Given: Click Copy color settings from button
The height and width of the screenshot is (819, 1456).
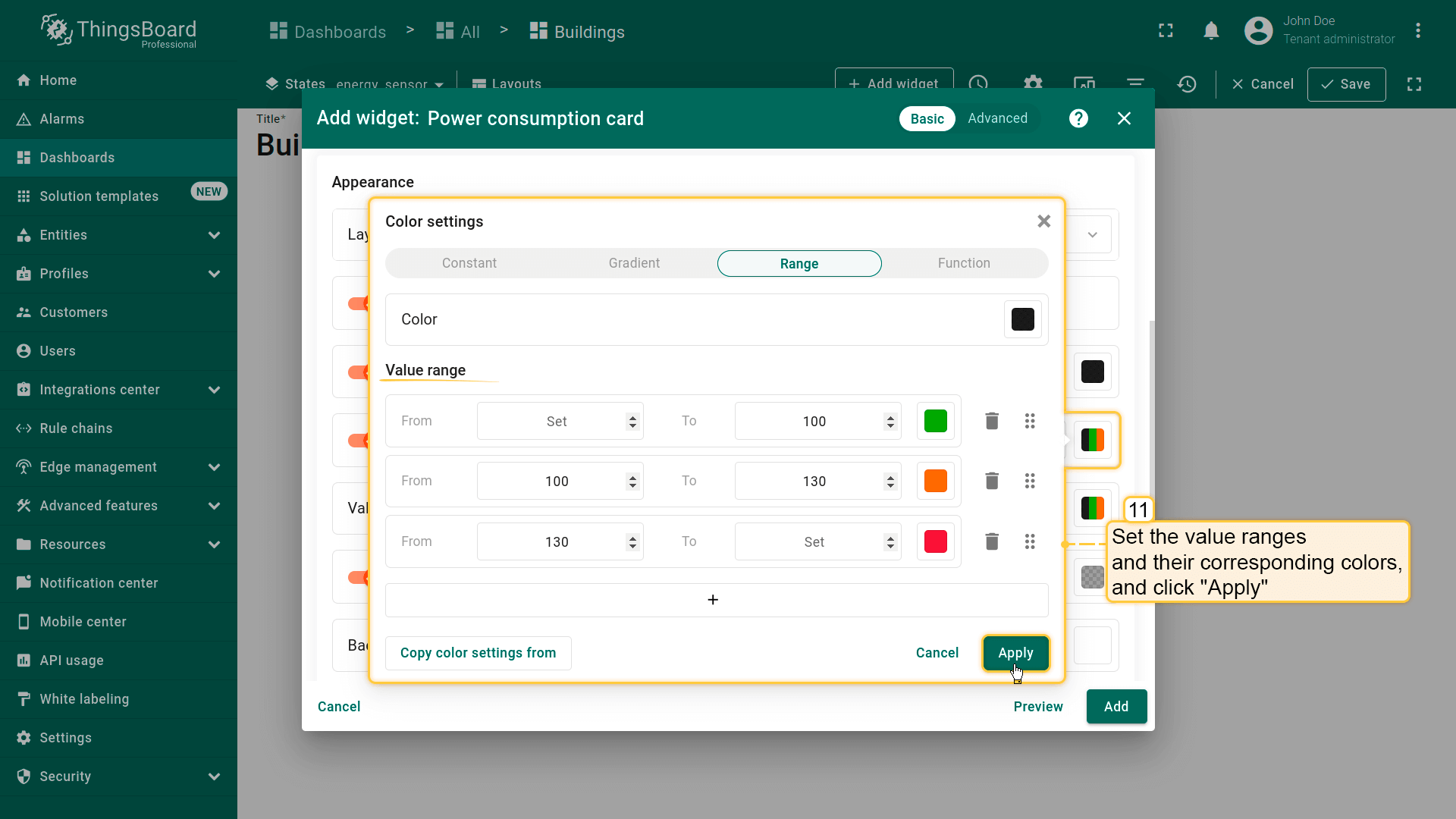Looking at the screenshot, I should point(478,653).
